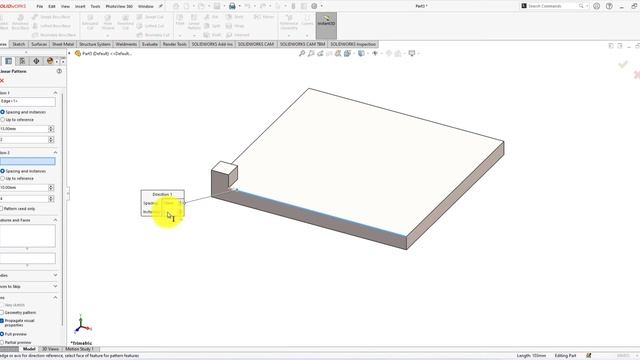
Task: Toggle the Pattern seed only checkbox
Action: point(2,209)
